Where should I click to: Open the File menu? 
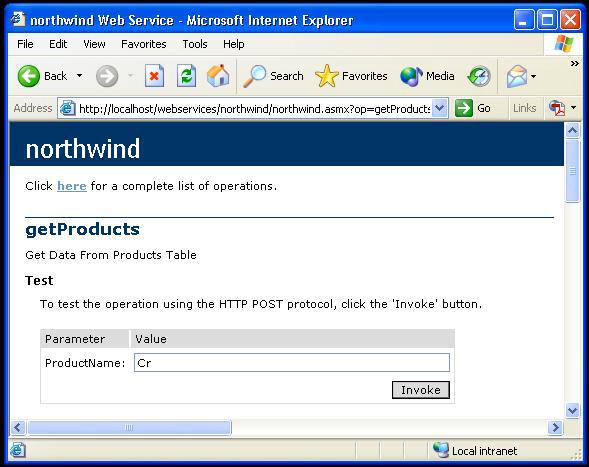point(25,44)
